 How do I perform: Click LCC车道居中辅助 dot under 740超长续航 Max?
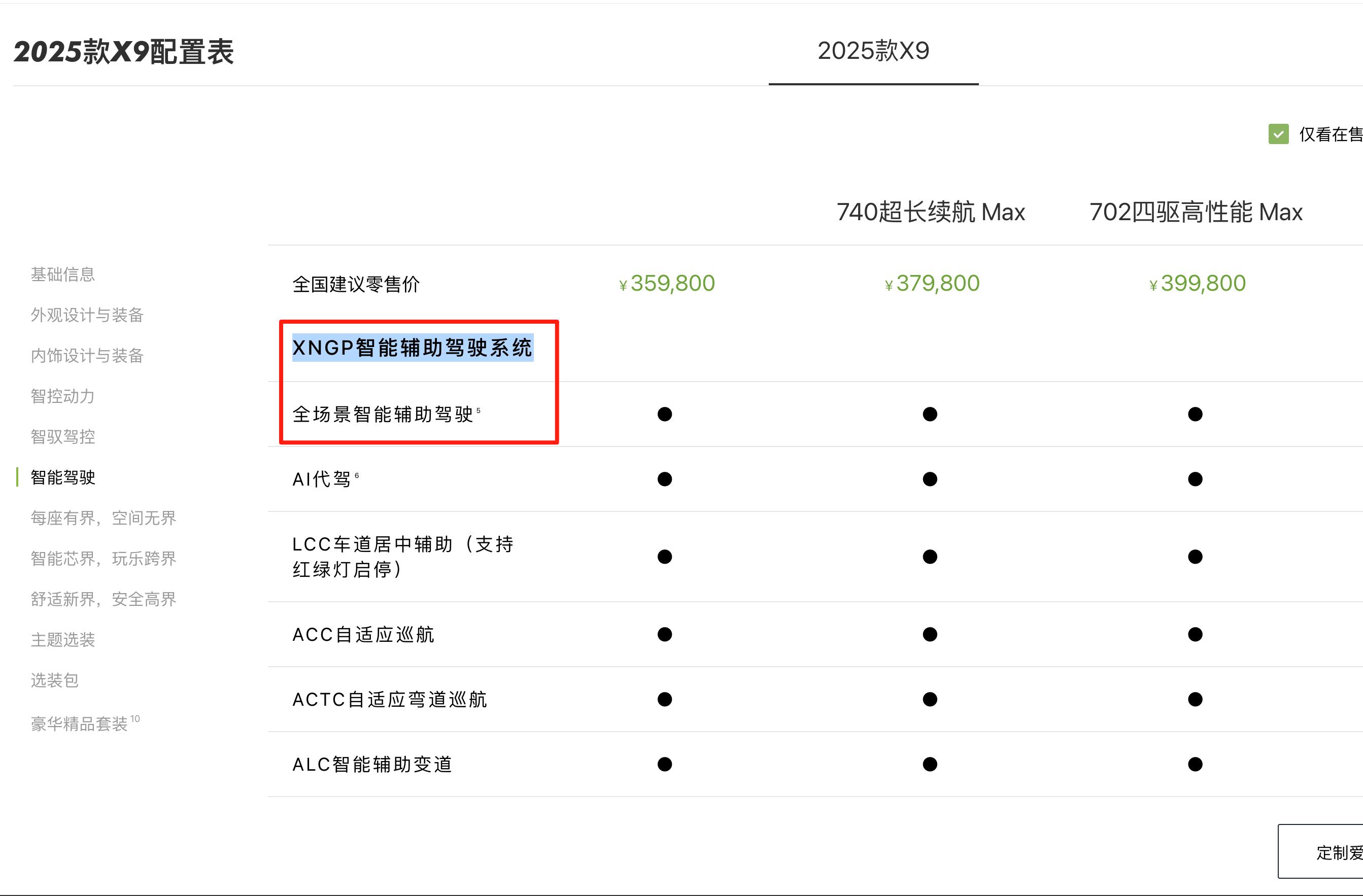coord(930,557)
